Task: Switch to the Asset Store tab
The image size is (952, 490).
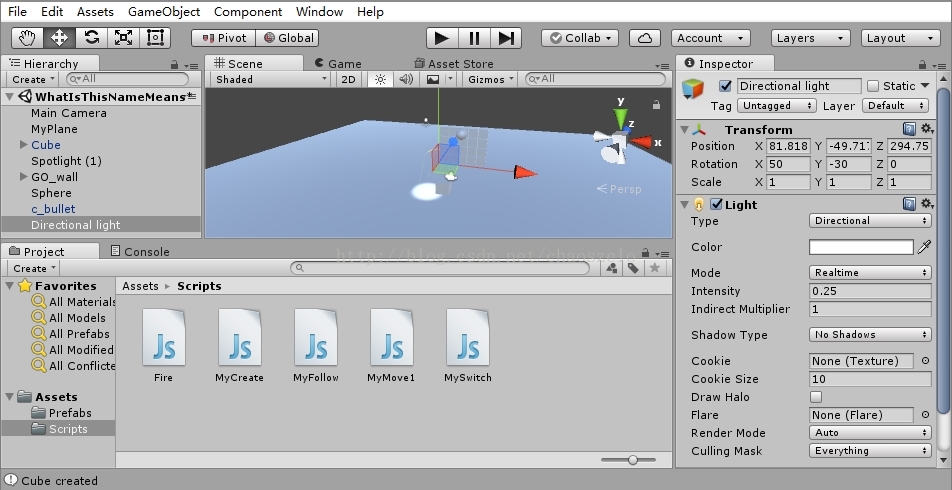Action: point(454,64)
